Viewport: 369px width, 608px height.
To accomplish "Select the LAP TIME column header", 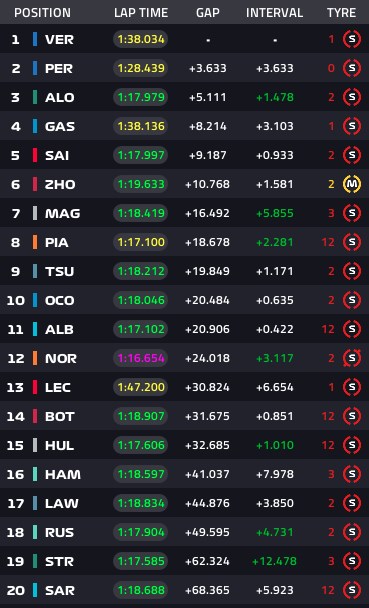I will pos(141,13).
